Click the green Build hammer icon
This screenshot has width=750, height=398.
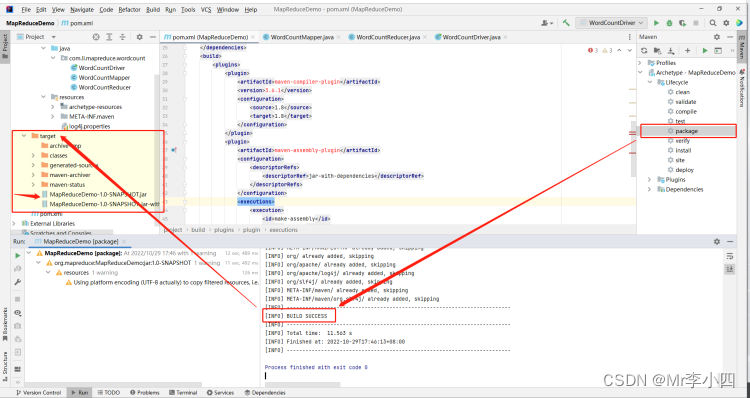click(x=566, y=22)
